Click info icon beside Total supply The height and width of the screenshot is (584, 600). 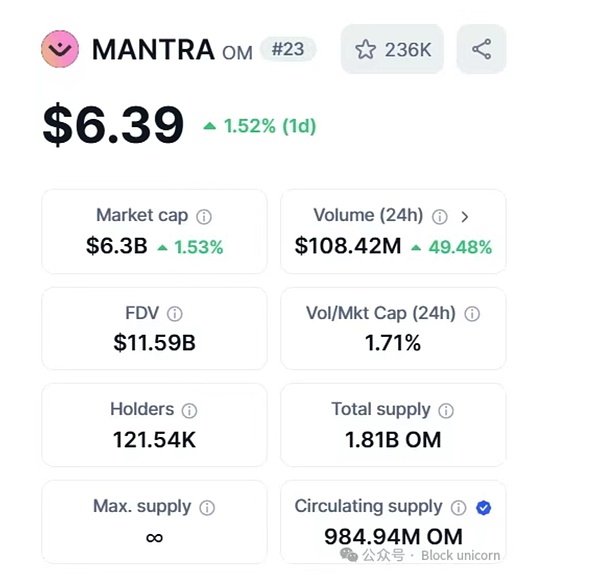(446, 410)
